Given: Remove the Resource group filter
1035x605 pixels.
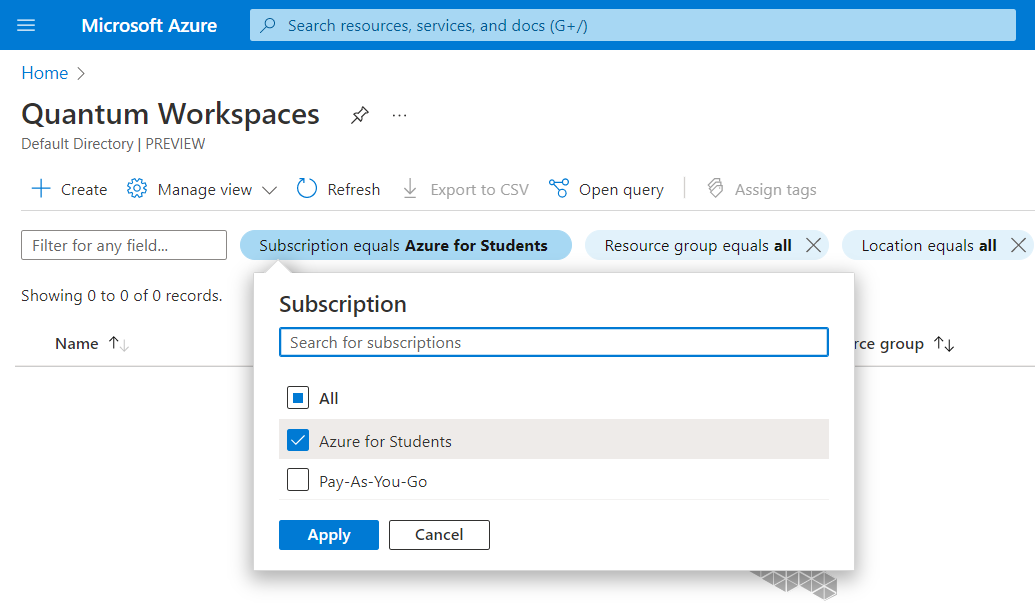Looking at the screenshot, I should [813, 246].
